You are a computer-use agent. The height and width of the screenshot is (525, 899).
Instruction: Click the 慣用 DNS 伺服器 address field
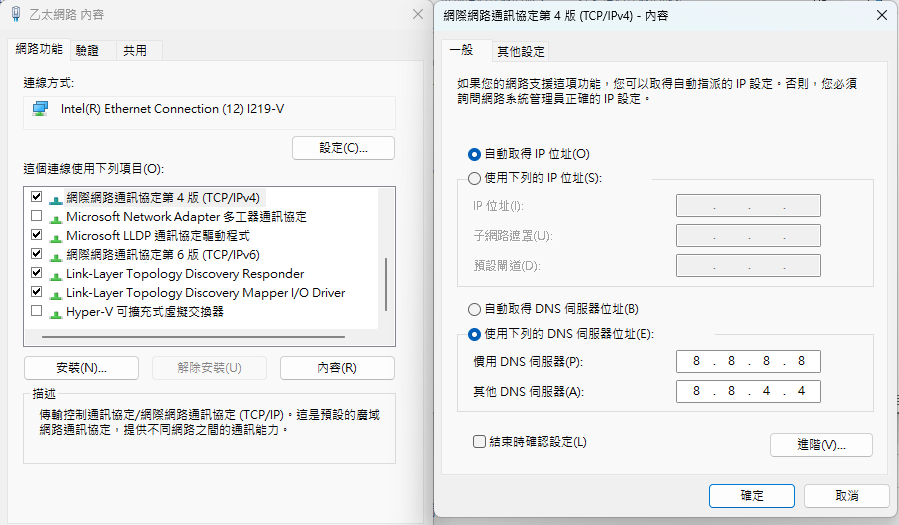click(x=748, y=361)
